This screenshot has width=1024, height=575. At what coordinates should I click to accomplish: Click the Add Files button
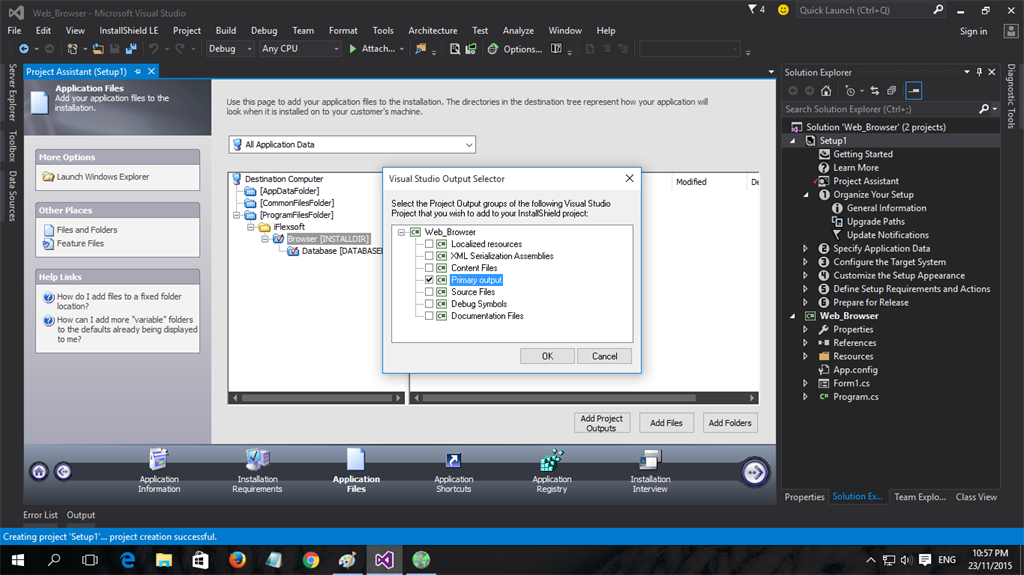coord(666,423)
